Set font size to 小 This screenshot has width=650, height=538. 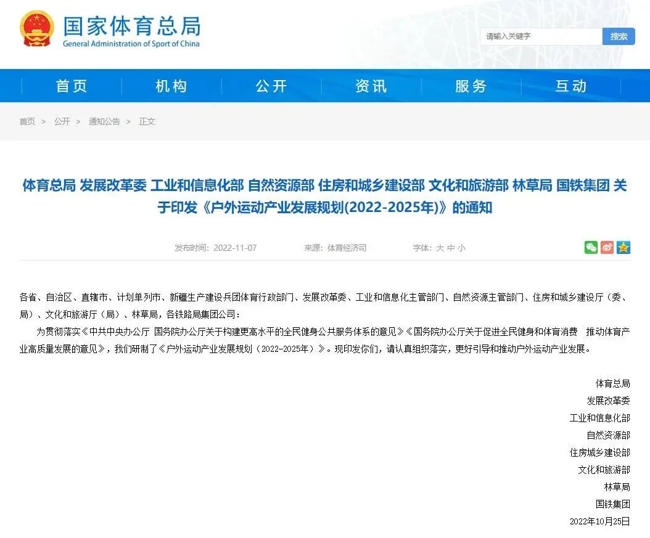pos(461,248)
